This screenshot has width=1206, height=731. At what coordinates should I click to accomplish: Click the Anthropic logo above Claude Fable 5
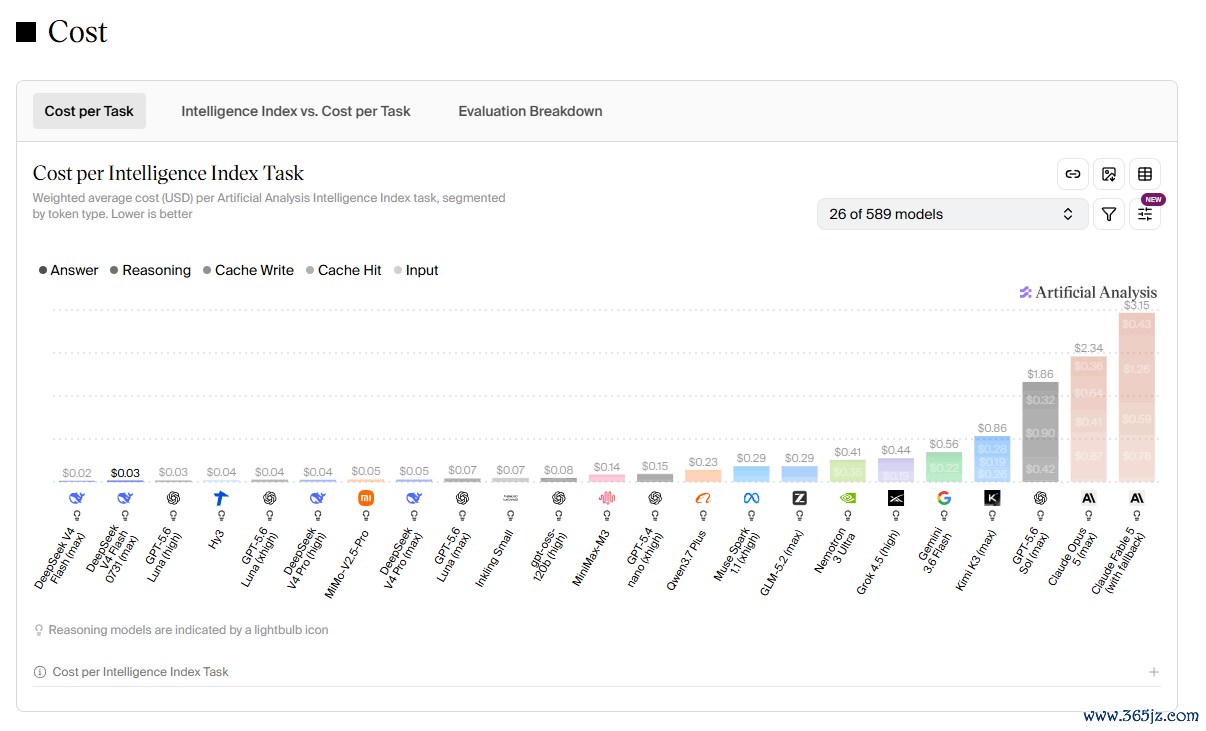click(x=1137, y=498)
